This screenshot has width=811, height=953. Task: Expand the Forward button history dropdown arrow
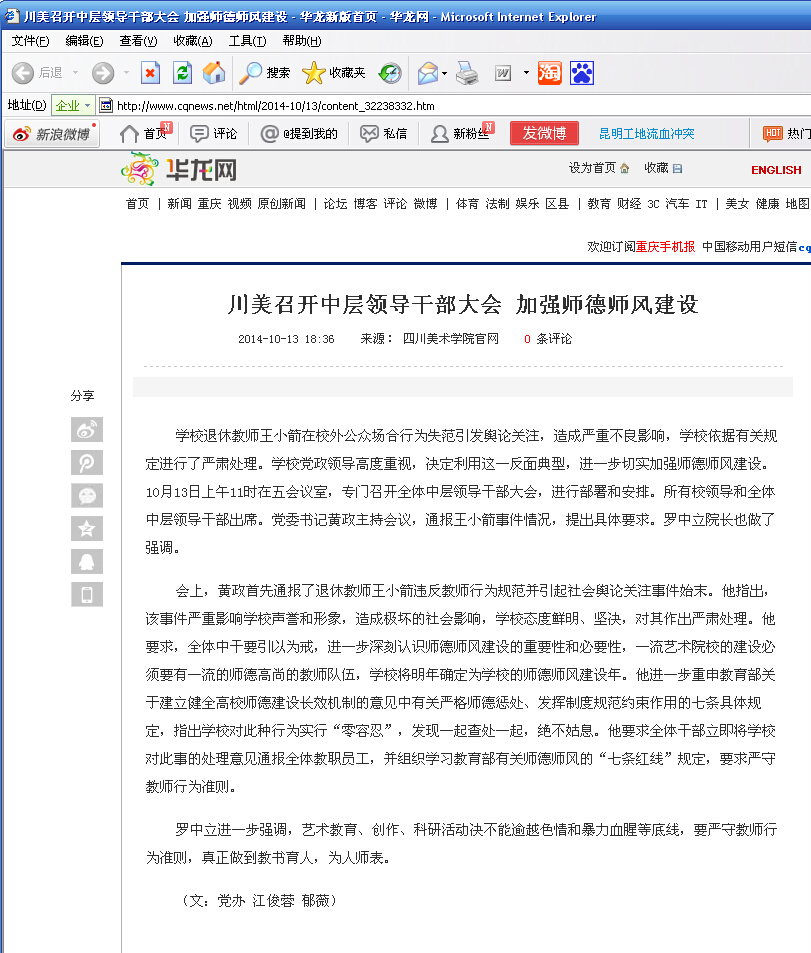pos(126,73)
